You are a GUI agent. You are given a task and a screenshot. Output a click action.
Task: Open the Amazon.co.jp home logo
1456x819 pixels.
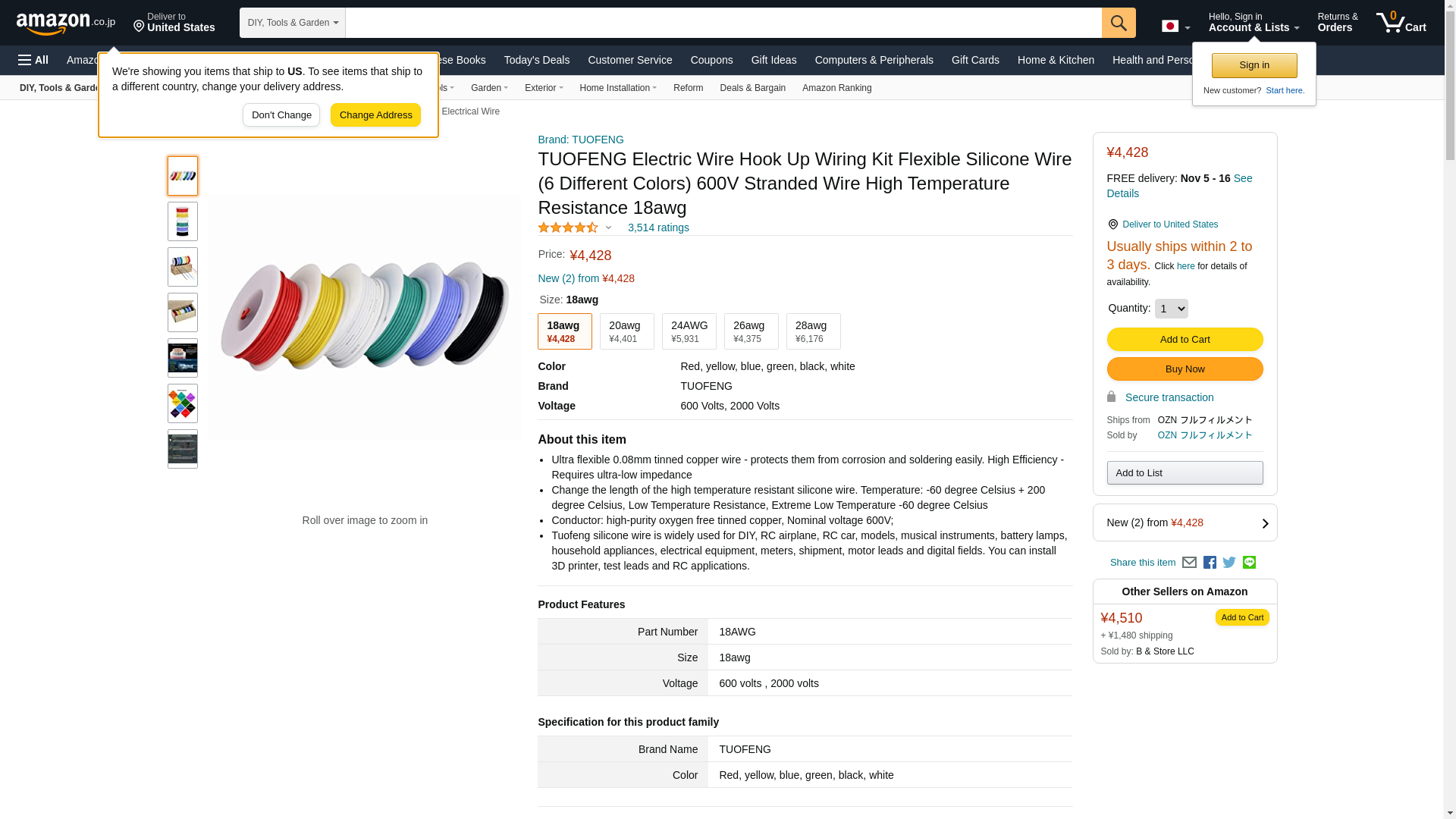(x=66, y=24)
